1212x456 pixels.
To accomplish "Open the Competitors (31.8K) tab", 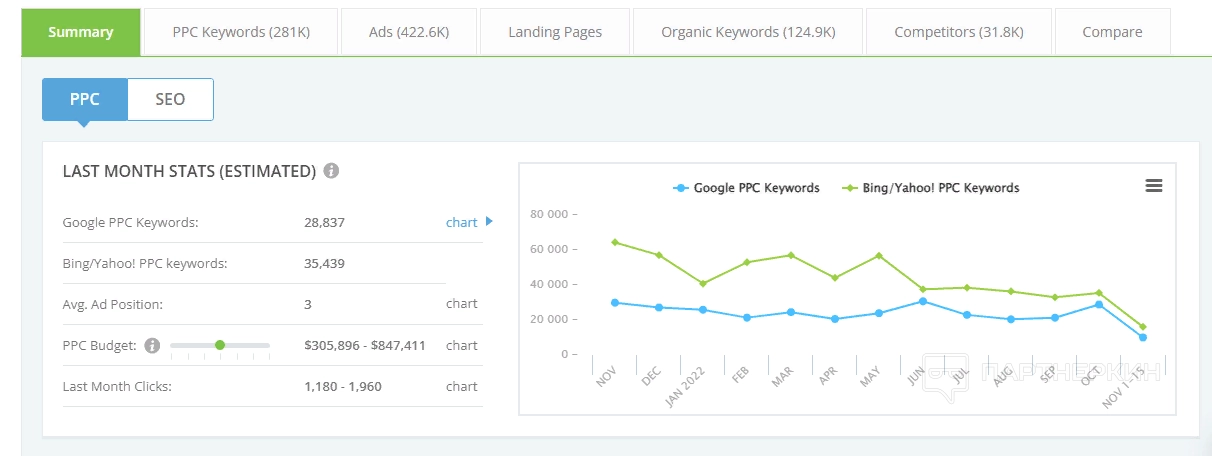I will 958,32.
